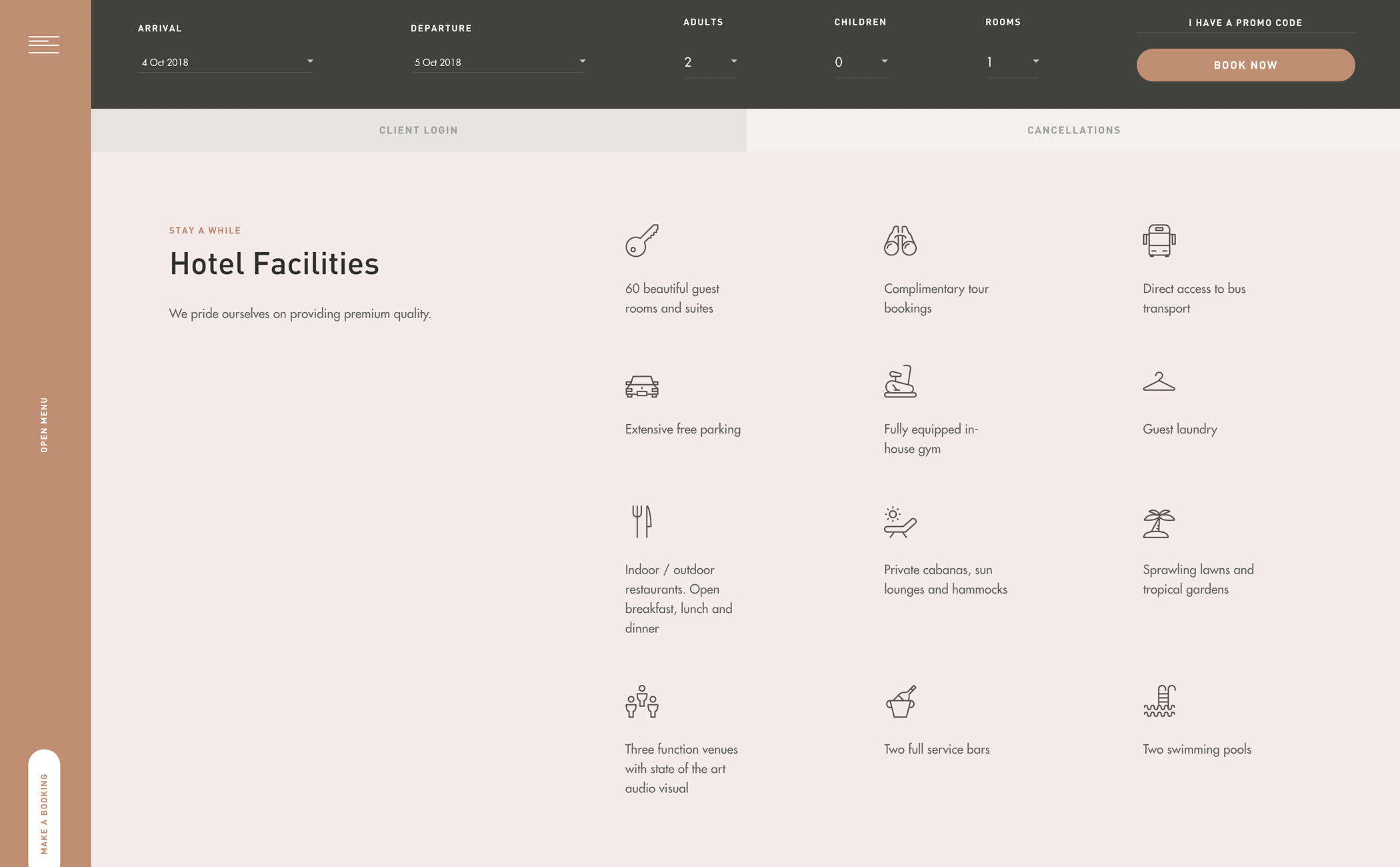The image size is (1400, 867).
Task: Expand the Arrival date dropdown
Action: point(225,62)
